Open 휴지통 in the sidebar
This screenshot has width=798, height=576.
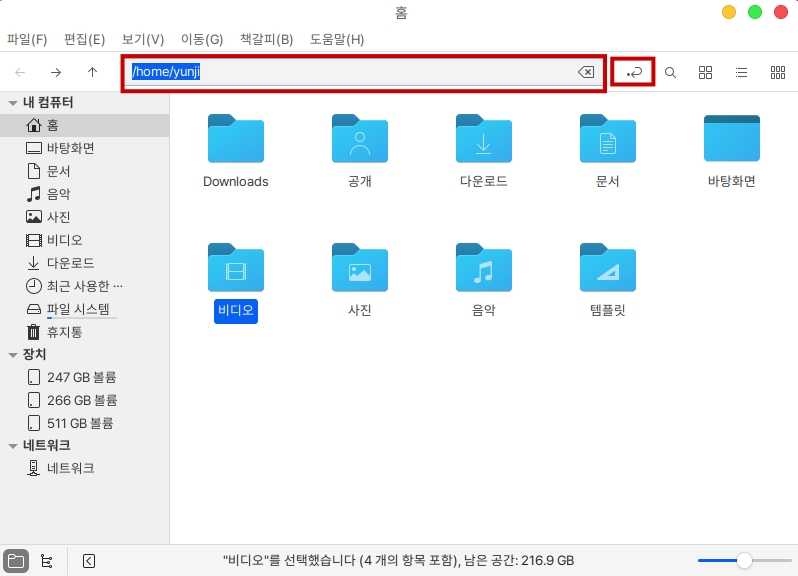tap(64, 332)
